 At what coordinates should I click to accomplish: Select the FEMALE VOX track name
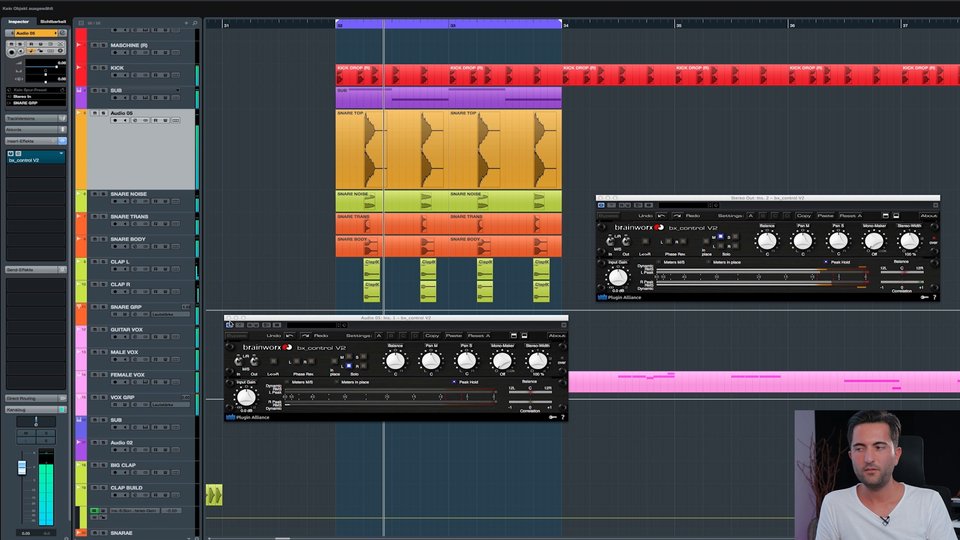point(127,375)
